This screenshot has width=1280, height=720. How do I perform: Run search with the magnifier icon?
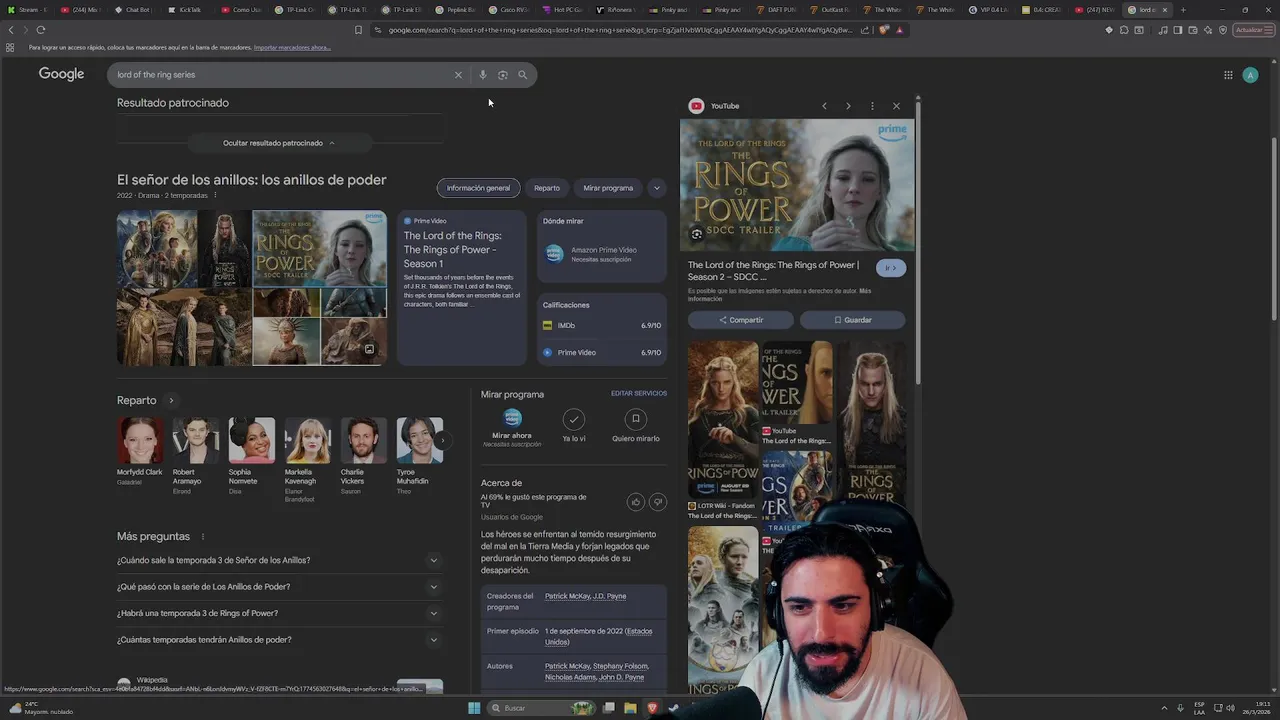click(522, 75)
